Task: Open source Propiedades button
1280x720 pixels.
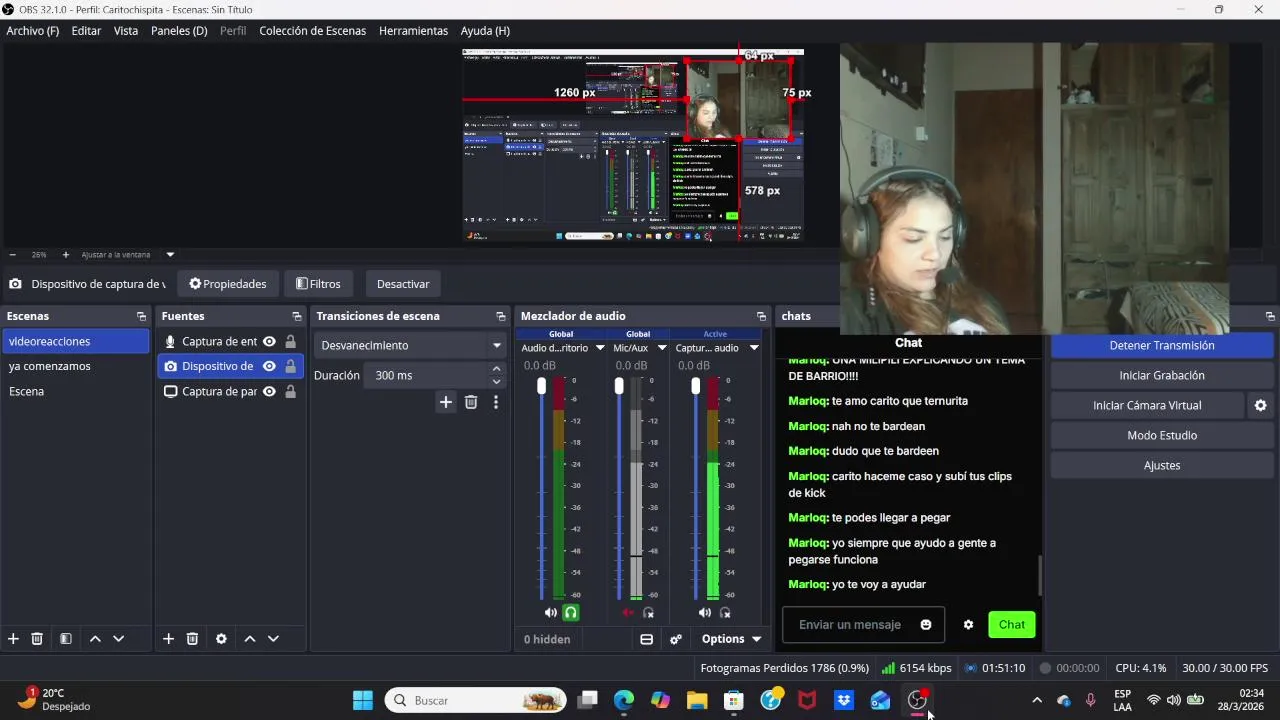Action: point(228,284)
